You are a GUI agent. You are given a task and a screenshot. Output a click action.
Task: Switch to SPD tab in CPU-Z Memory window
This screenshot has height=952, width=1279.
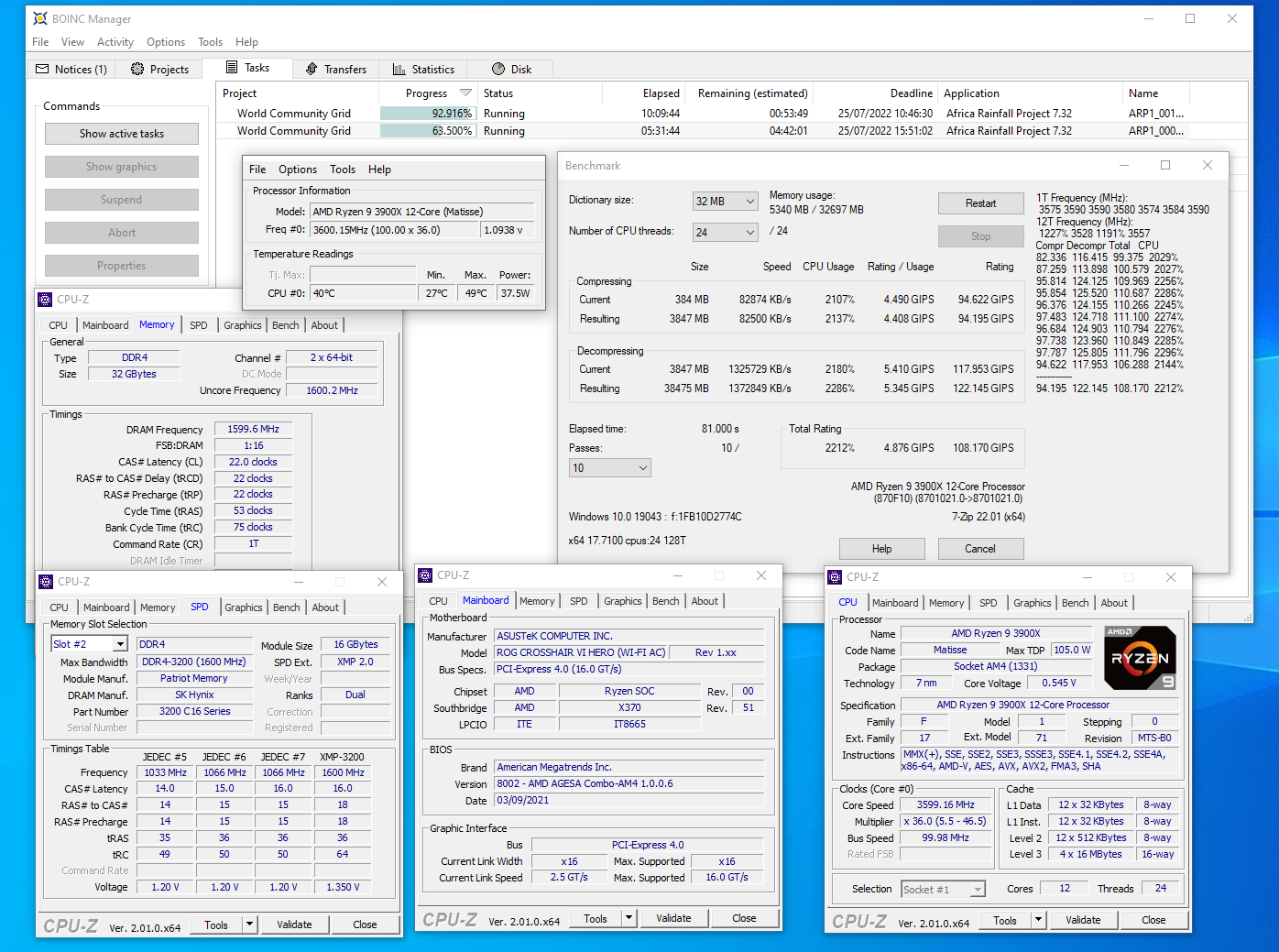199,325
